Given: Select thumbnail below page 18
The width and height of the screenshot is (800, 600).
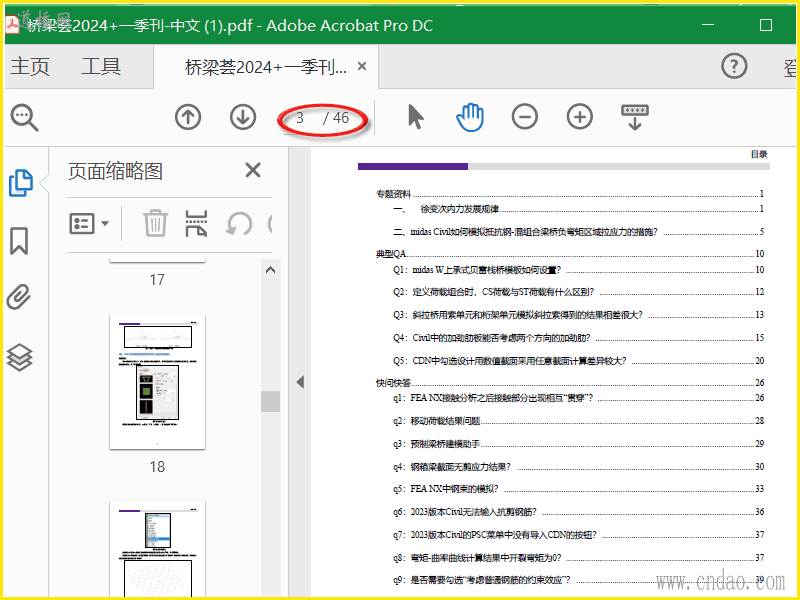Looking at the screenshot, I should tap(157, 549).
